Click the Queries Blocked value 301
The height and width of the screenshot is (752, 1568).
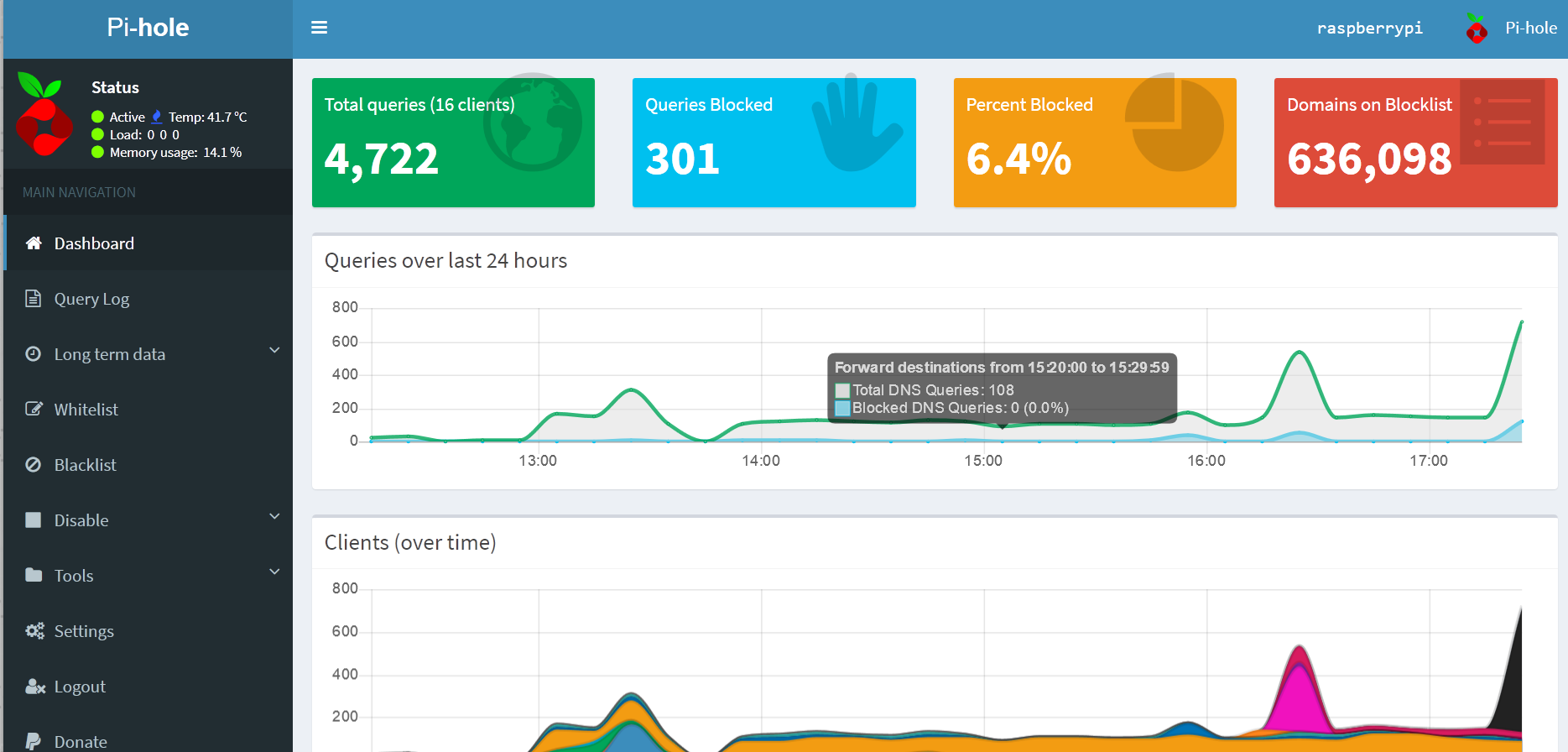(x=682, y=159)
